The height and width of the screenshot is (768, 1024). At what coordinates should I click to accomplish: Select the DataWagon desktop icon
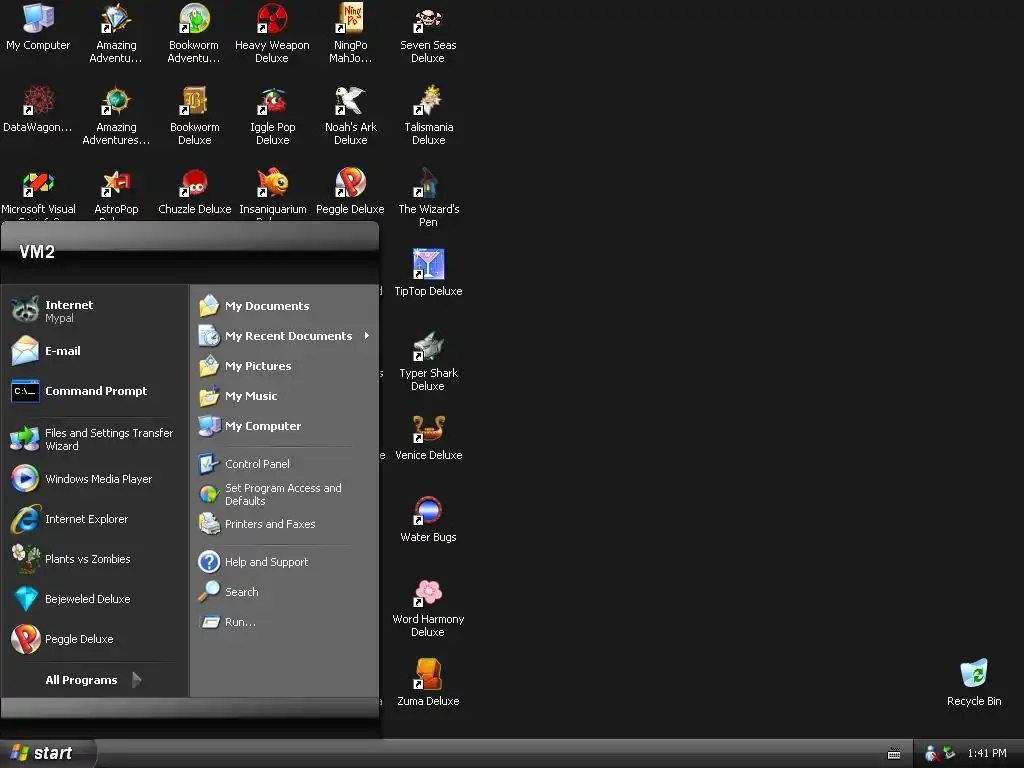38,109
